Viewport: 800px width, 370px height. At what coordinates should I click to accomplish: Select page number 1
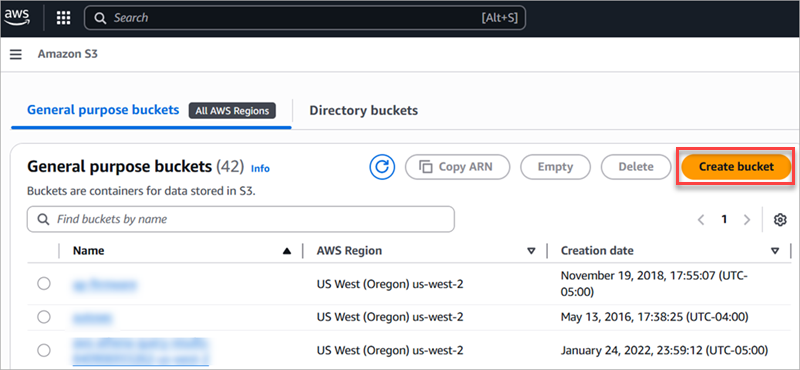724,220
